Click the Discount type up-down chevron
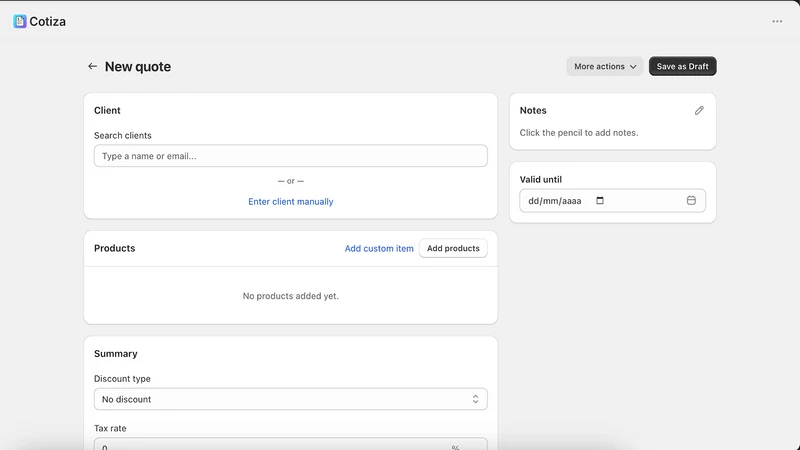Viewport: 800px width, 450px height. point(475,399)
